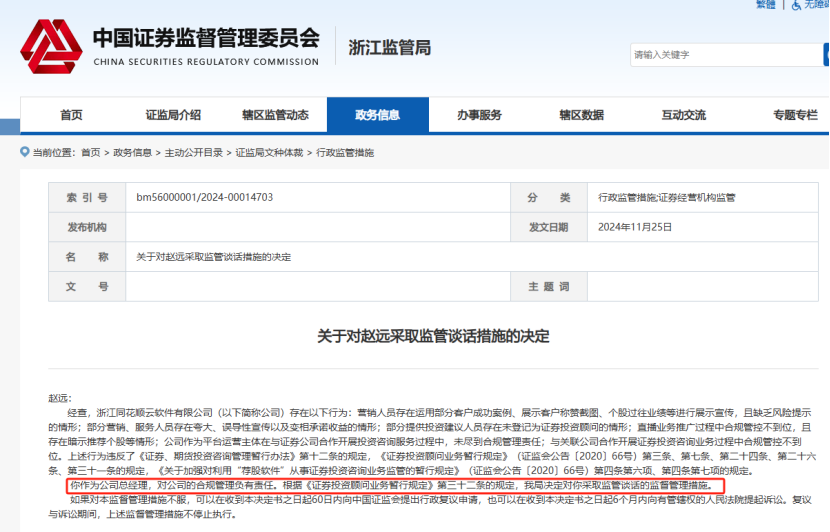Open the 首页 navigation tab
Image resolution: width=830 pixels, height=532 pixels.
tap(71, 115)
